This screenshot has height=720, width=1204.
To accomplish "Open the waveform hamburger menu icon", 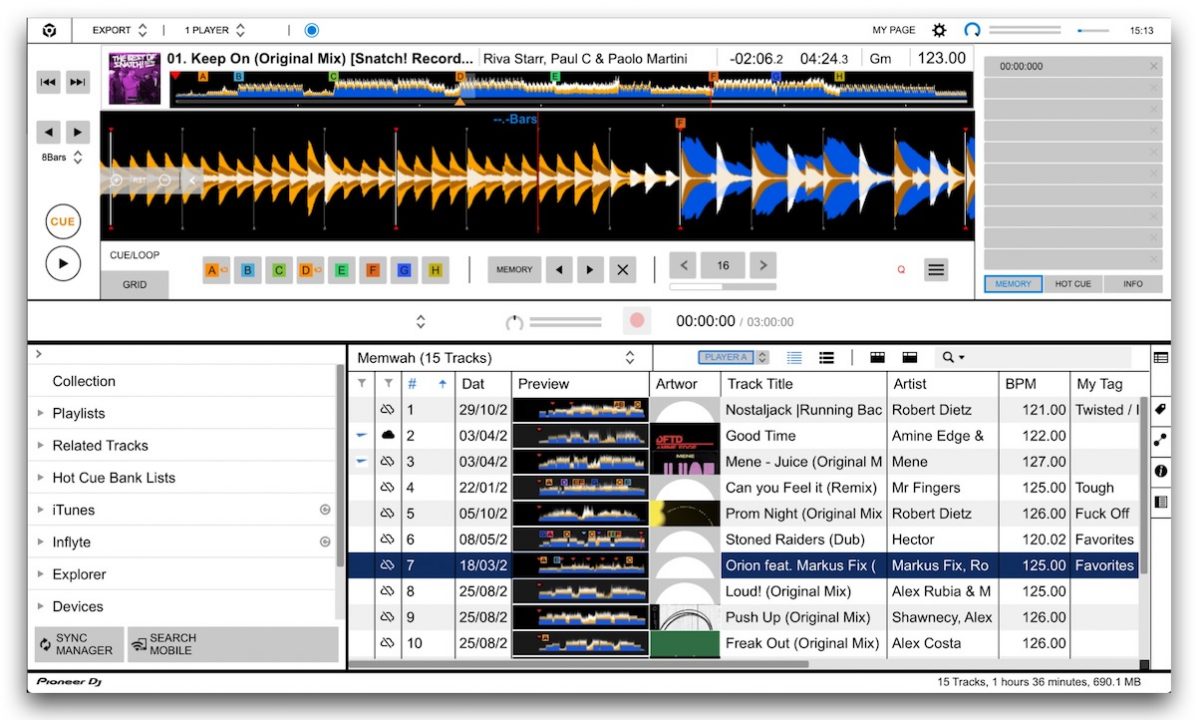I will (935, 269).
